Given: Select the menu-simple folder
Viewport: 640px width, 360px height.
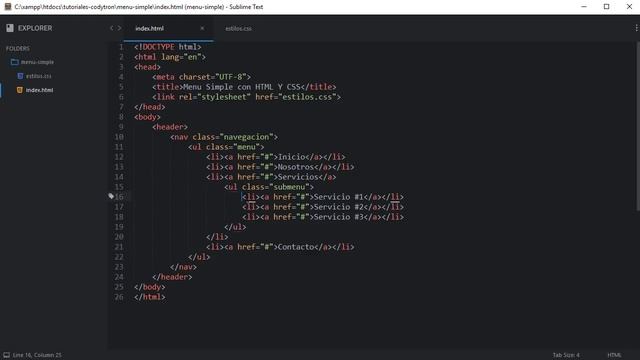Looking at the screenshot, I should 37,62.
